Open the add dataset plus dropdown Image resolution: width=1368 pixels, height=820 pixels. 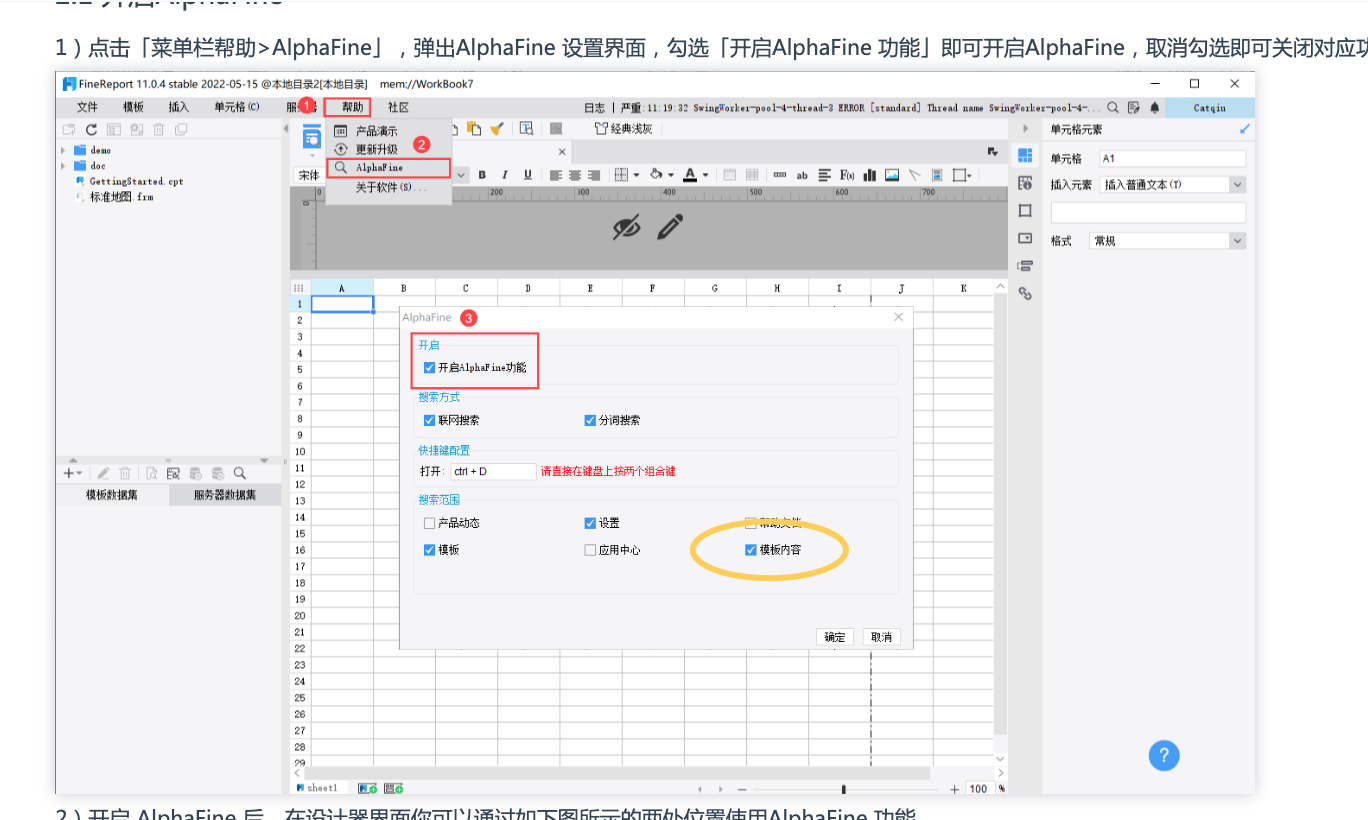point(73,473)
